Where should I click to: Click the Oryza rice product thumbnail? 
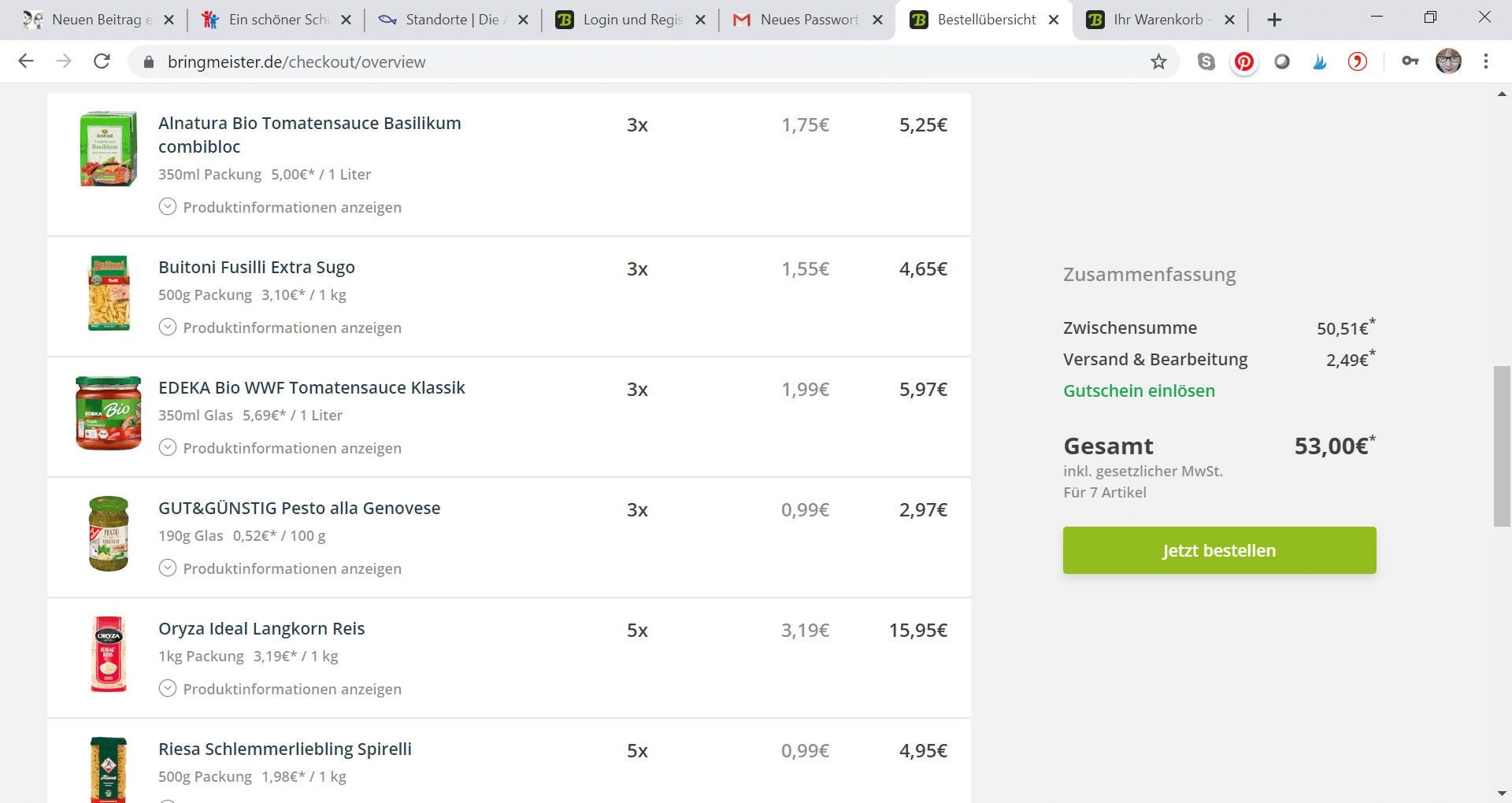(109, 655)
